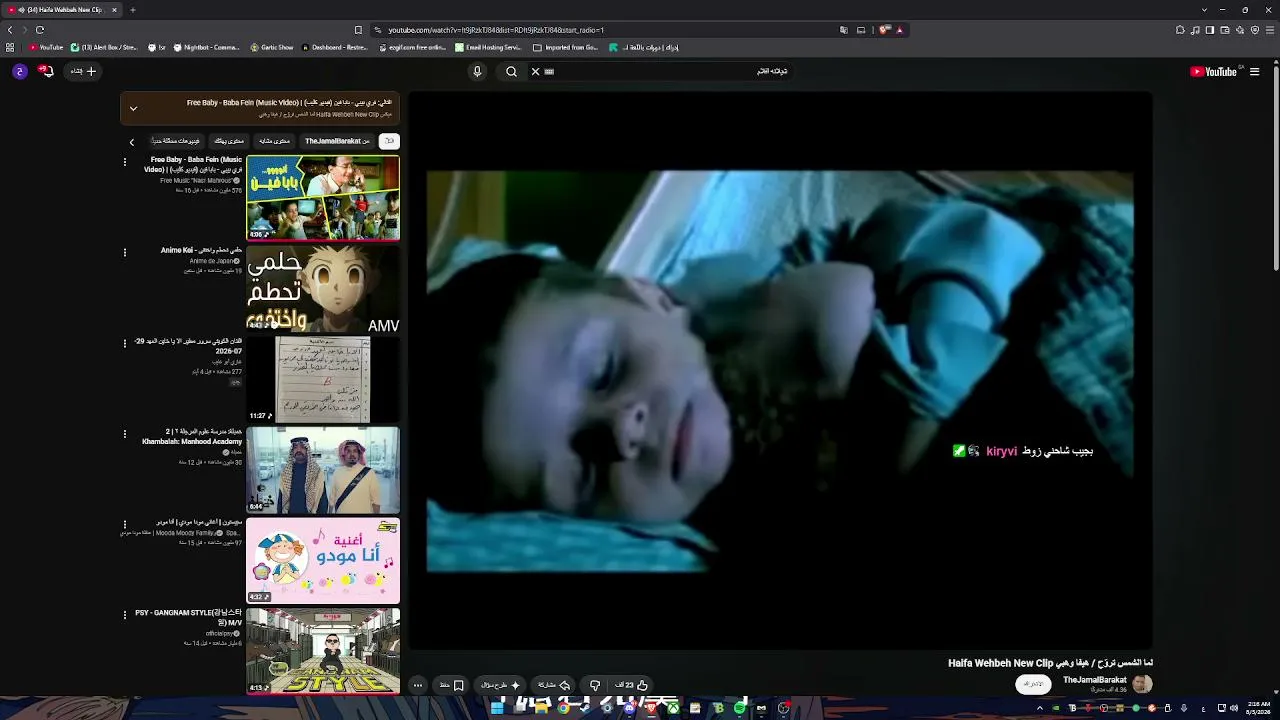Show hidden system tray icons
The image size is (1280, 720).
tap(1040, 708)
